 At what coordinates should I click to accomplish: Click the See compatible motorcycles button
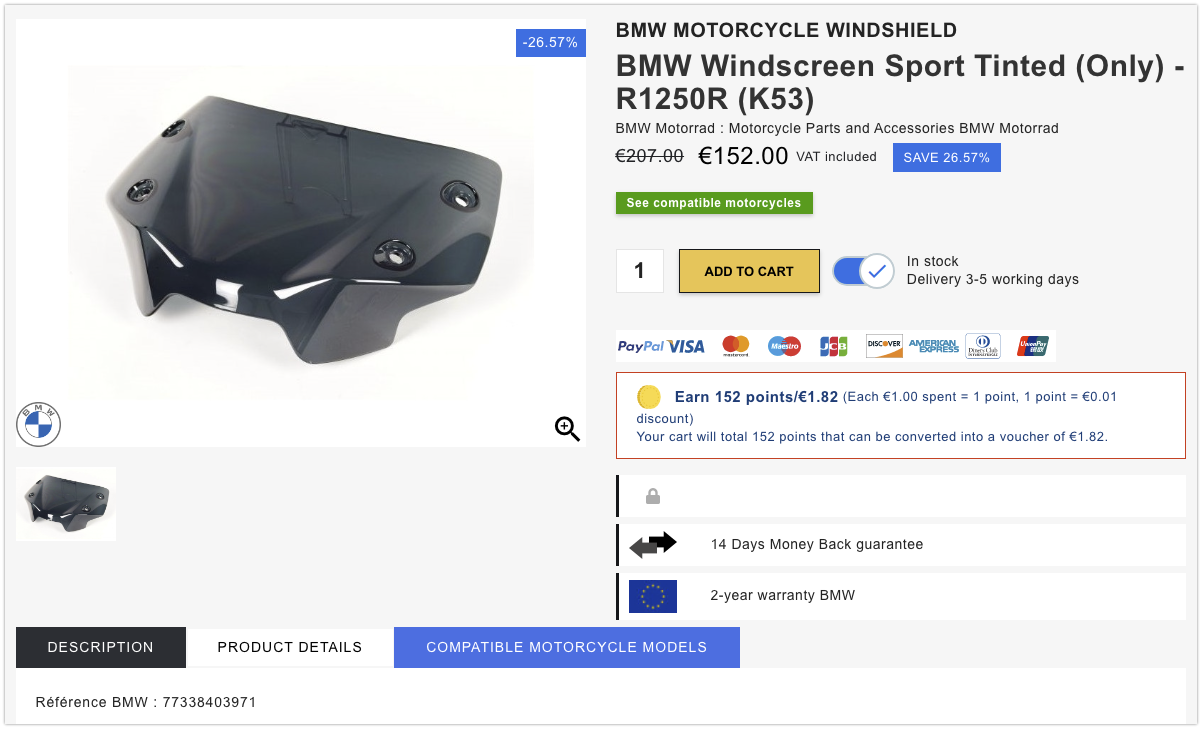[x=714, y=203]
